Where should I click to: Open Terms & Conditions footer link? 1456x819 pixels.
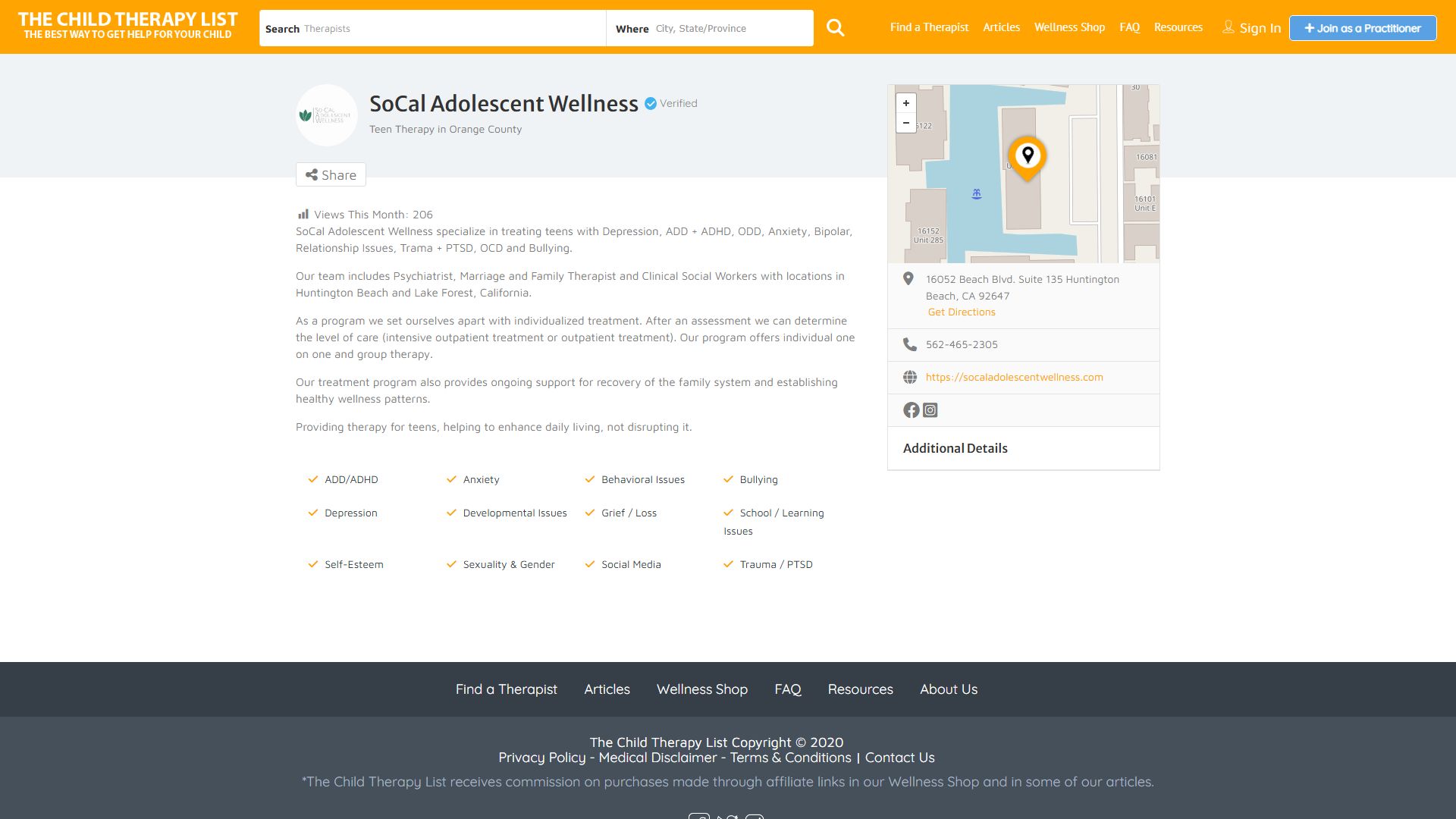(790, 758)
